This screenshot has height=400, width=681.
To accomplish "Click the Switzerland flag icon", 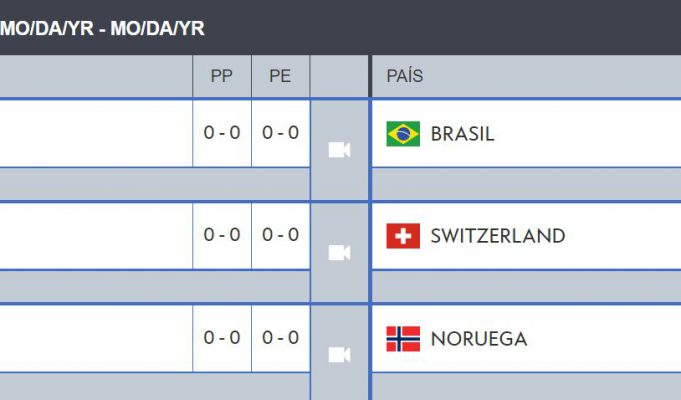I will click(x=403, y=236).
